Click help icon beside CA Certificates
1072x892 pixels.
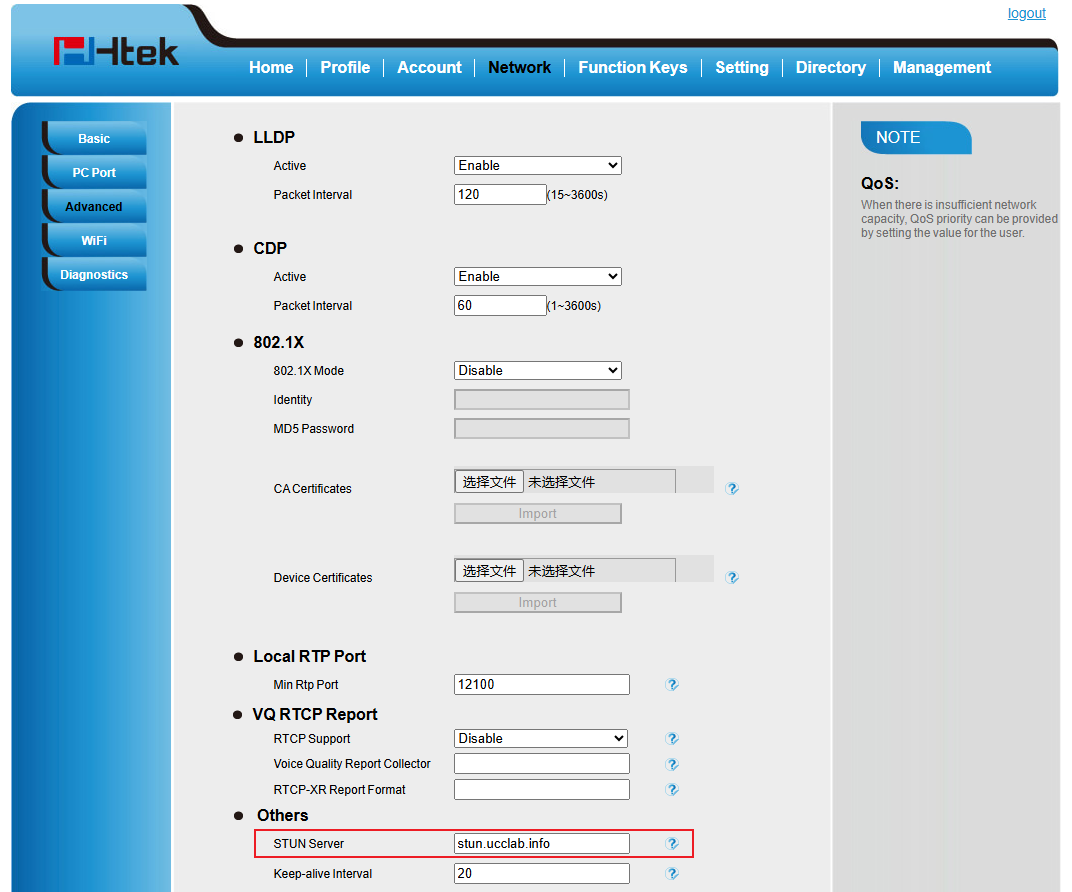click(732, 489)
